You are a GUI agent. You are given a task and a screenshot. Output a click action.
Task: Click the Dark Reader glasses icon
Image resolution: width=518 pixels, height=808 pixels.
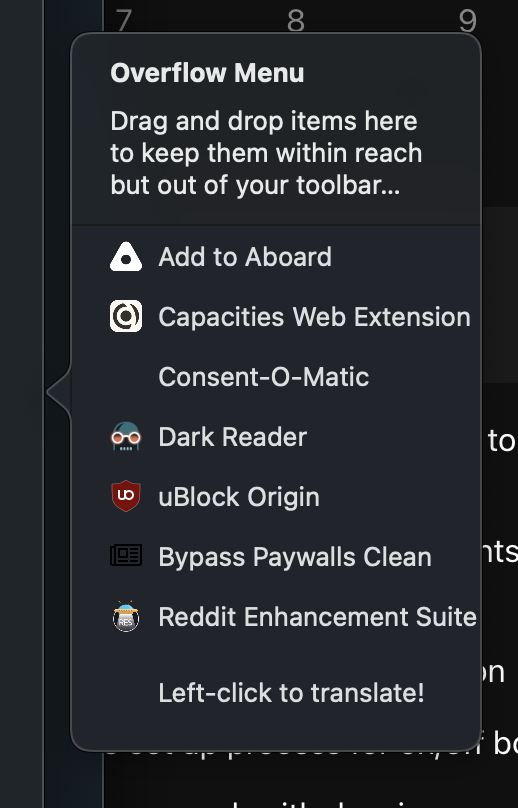coord(126,436)
